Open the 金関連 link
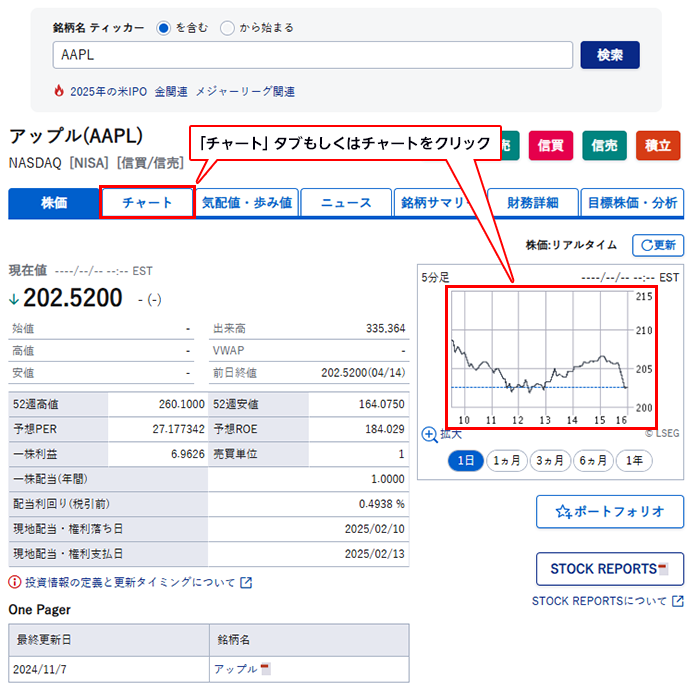This screenshot has height=691, width=690. (x=171, y=92)
